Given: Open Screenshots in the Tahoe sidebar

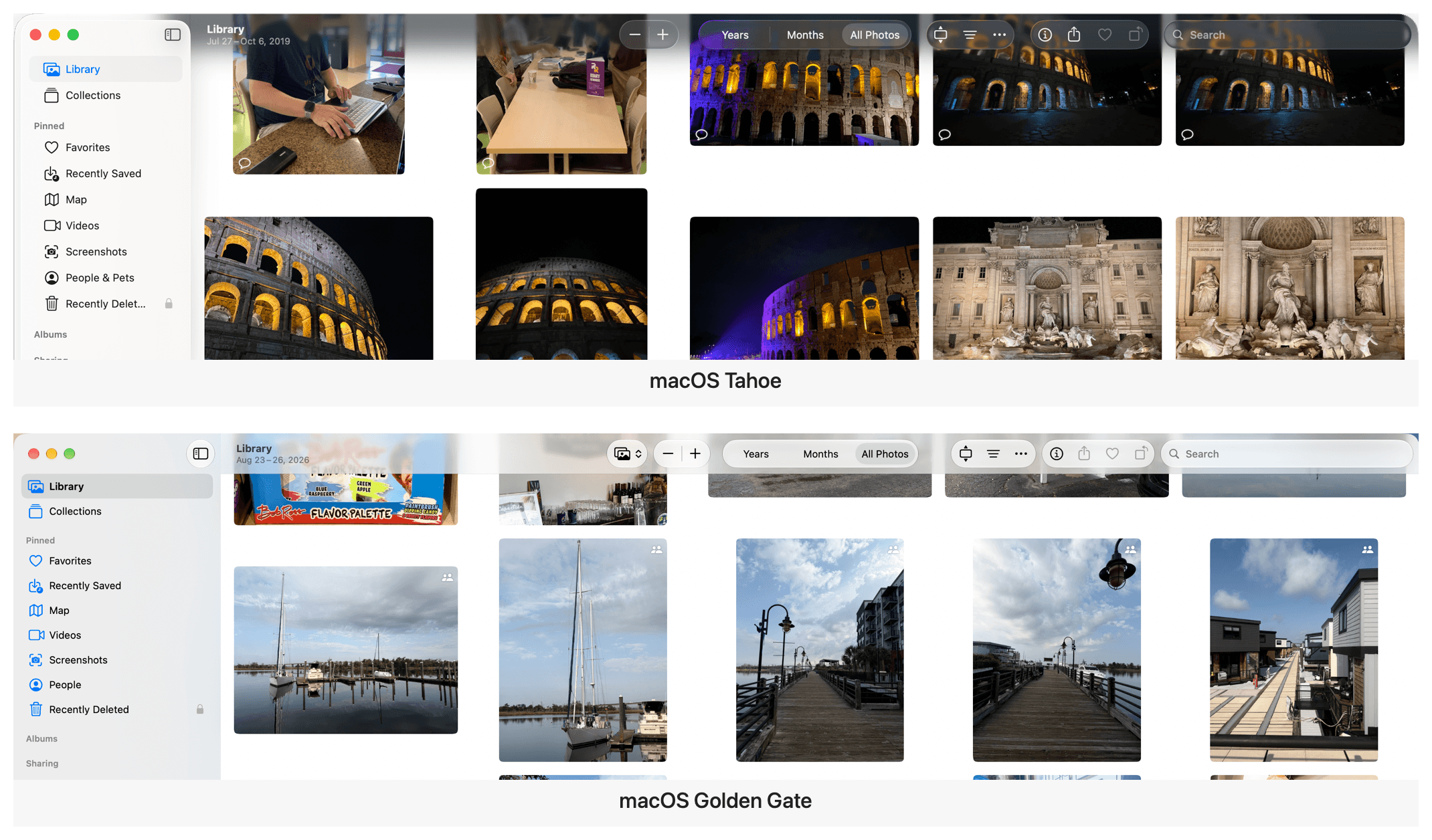Looking at the screenshot, I should 106,252.
